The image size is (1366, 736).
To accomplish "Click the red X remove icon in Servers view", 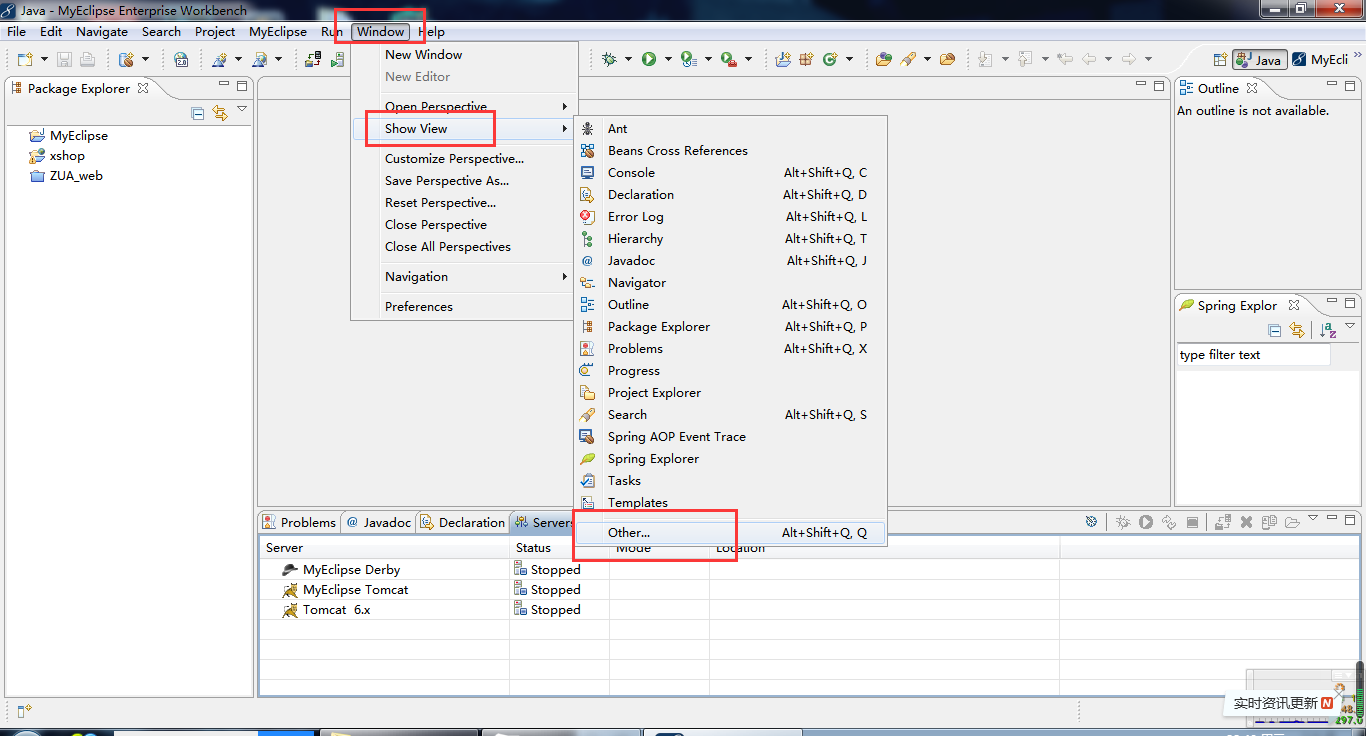I will (1246, 522).
